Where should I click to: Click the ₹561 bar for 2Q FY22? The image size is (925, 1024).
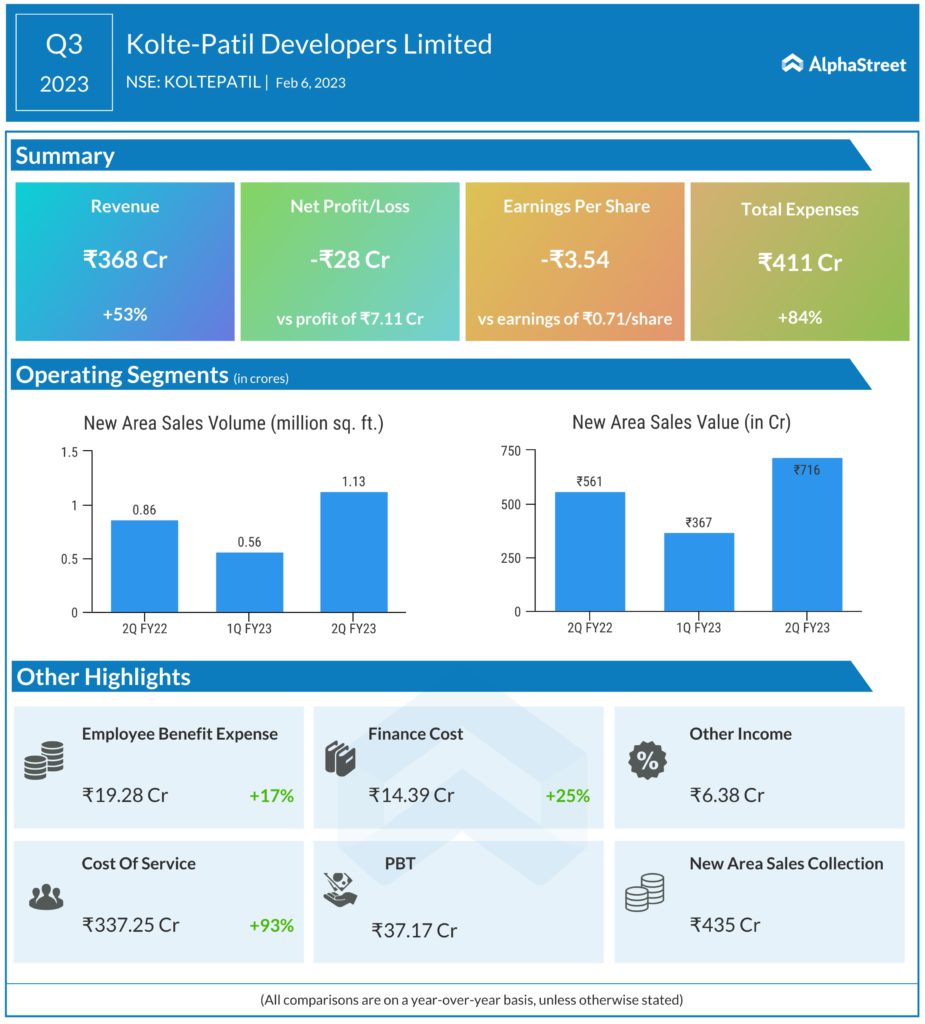[x=589, y=551]
